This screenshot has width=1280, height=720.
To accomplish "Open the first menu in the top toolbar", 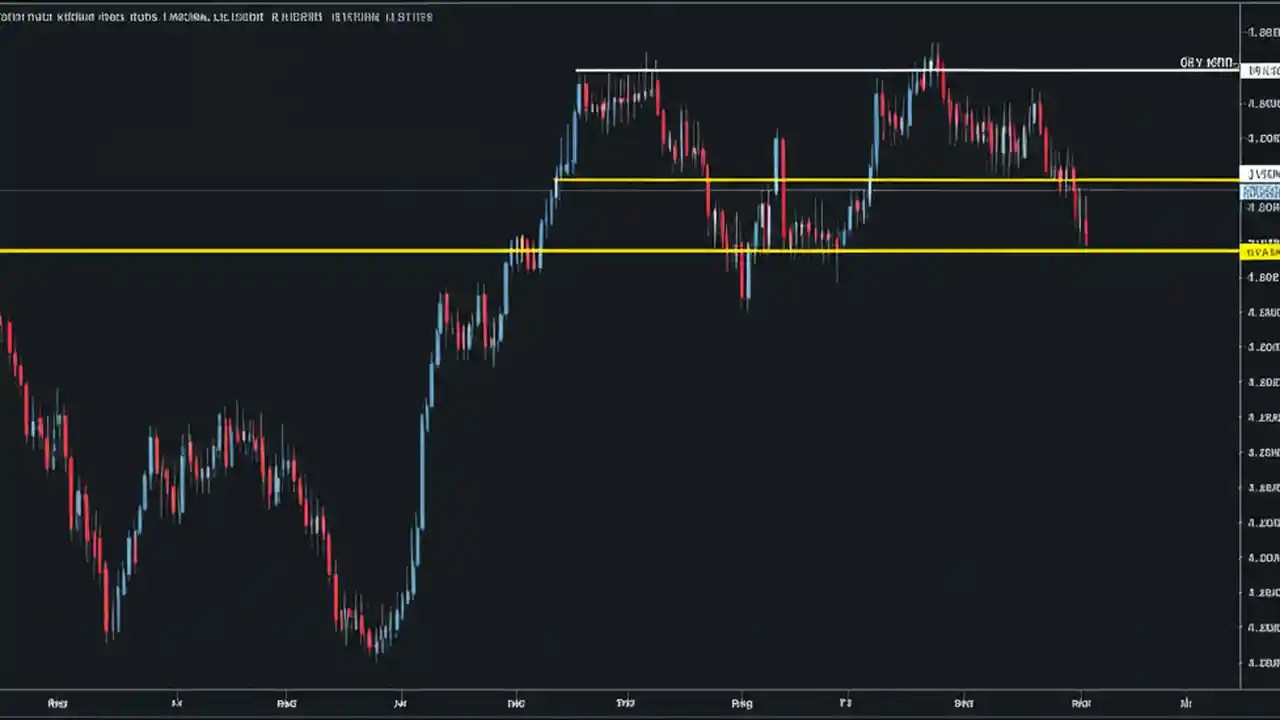I will click(20, 16).
